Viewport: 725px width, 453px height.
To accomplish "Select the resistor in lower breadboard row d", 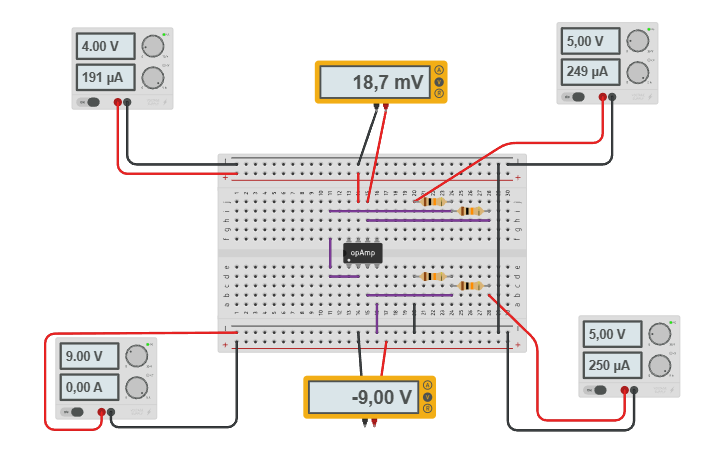I will [x=433, y=276].
